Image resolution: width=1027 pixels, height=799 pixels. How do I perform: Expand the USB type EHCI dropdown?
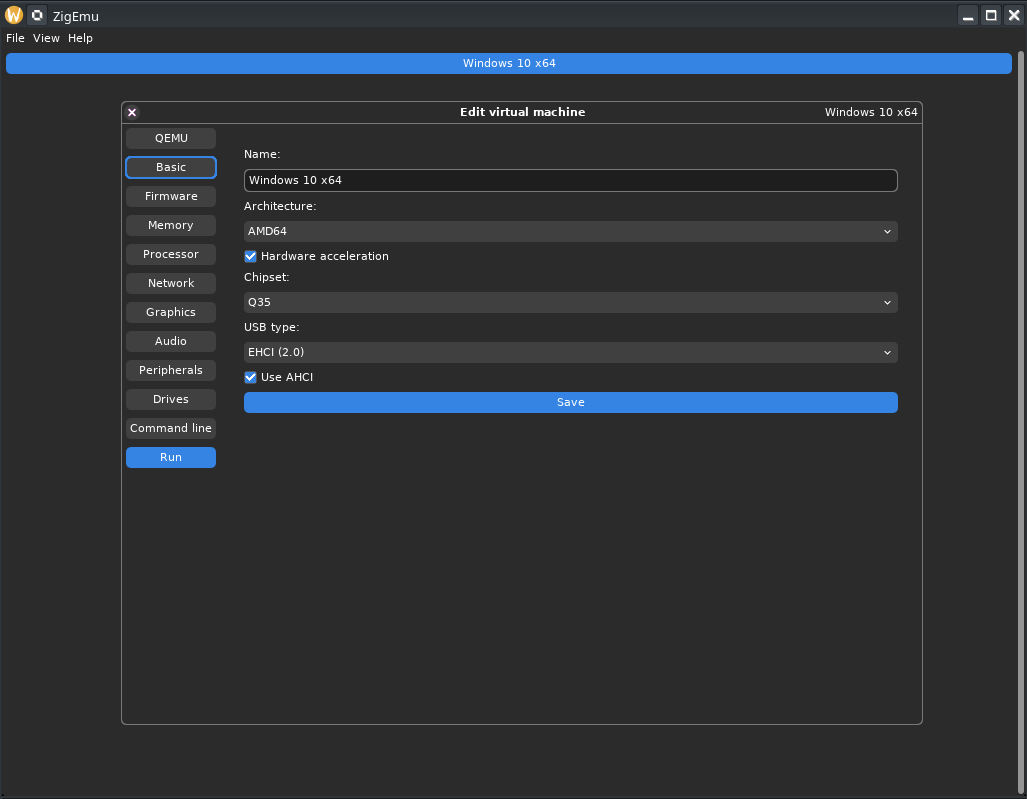[x=570, y=352]
